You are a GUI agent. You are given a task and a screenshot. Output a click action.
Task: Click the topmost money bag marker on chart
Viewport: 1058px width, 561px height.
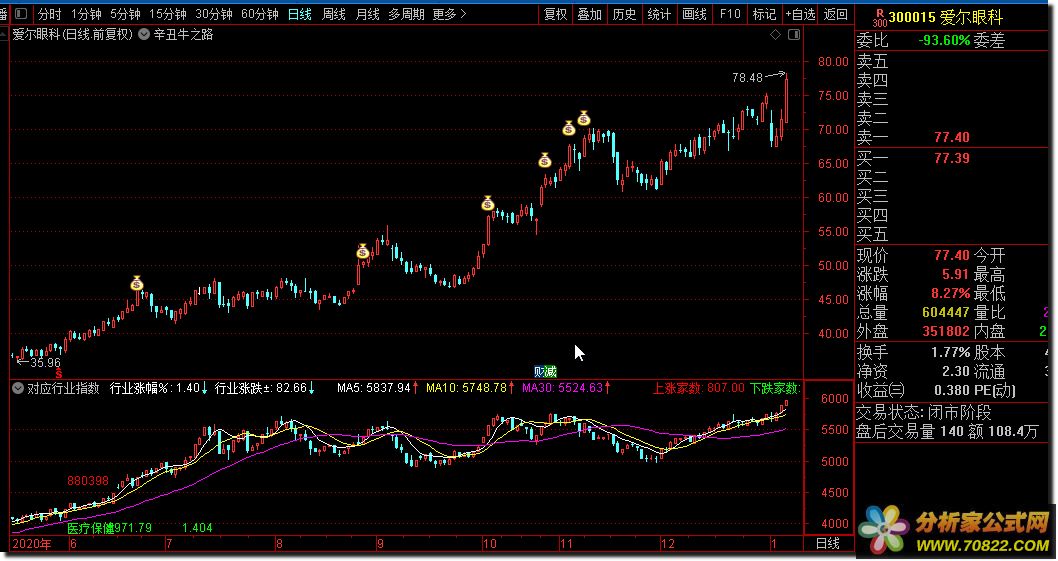584,119
